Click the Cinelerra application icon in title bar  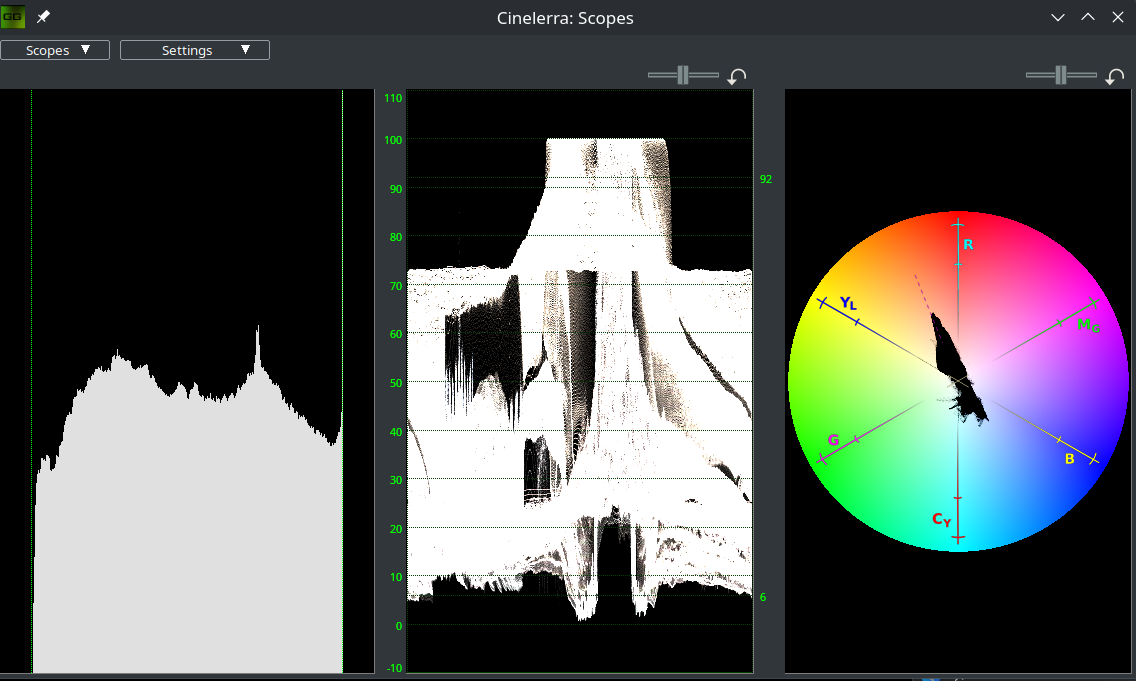point(14,17)
